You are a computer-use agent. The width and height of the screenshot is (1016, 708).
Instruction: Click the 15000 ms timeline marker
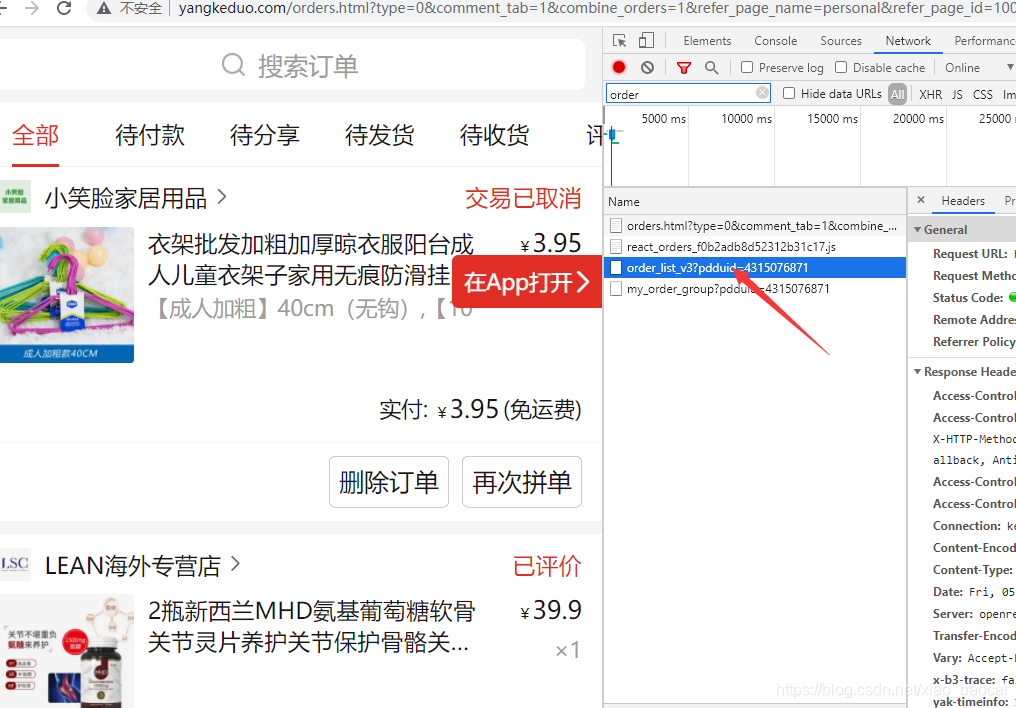[x=832, y=119]
